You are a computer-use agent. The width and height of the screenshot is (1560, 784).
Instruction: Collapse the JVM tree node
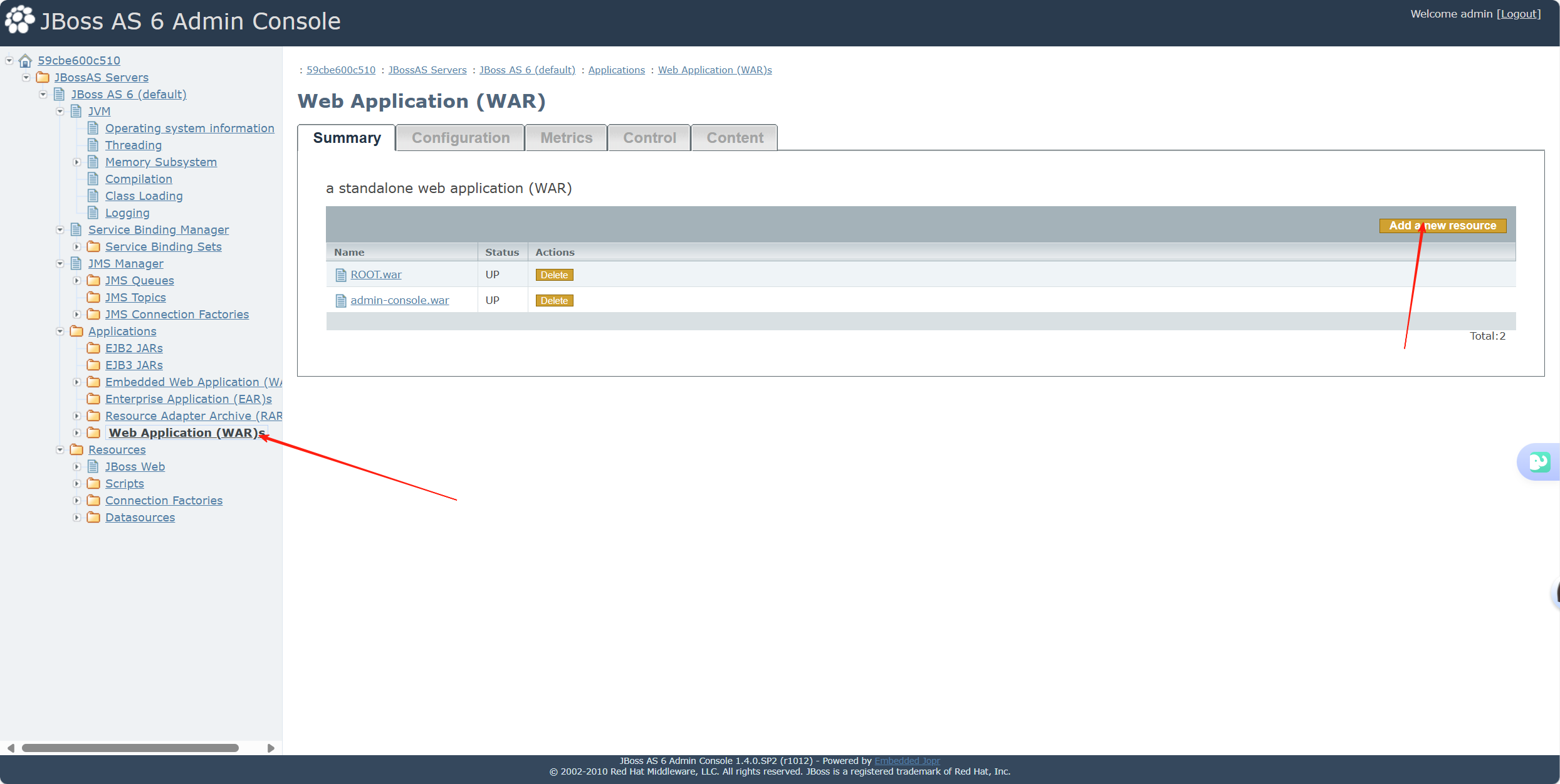(60, 112)
